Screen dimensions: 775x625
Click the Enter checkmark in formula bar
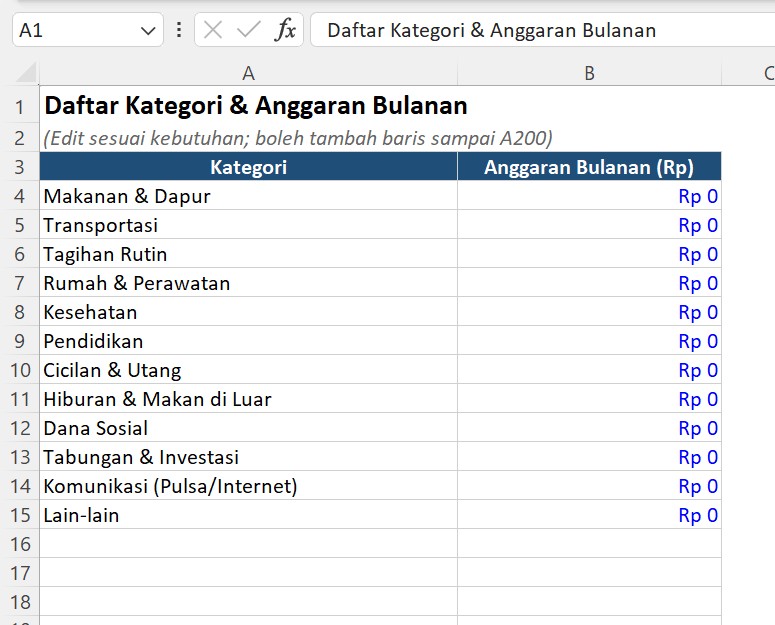coord(248,30)
